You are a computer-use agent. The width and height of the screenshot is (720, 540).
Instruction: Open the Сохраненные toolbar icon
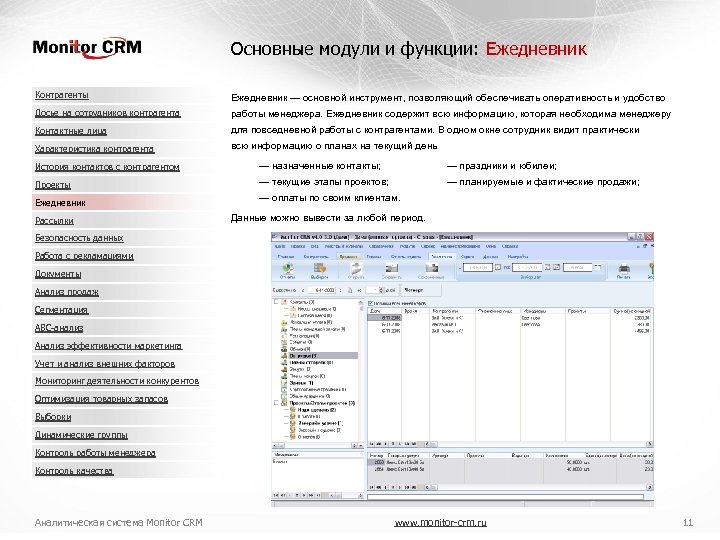tap(431, 270)
